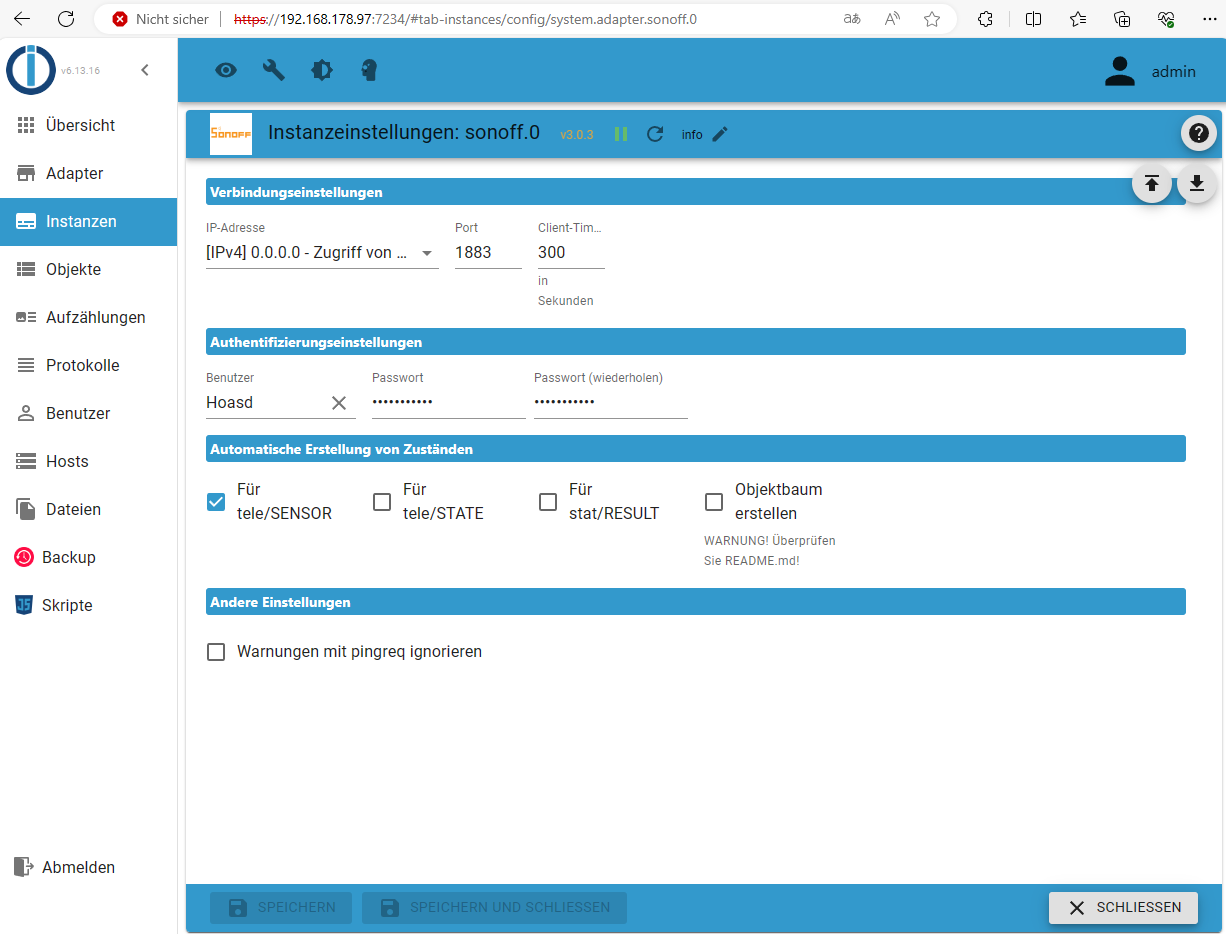Open browser split screen icon
The height and width of the screenshot is (934, 1226).
[1034, 19]
